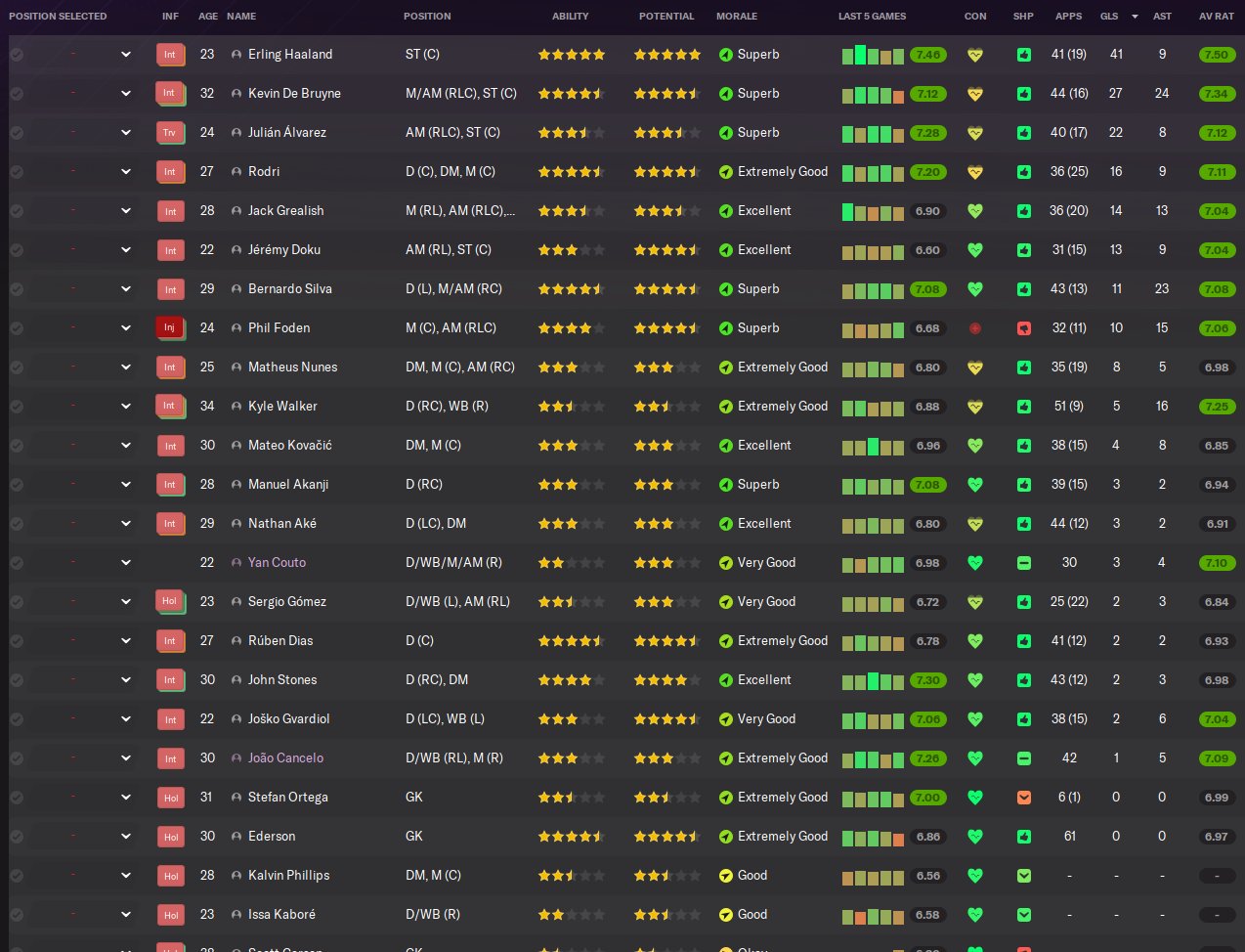
Task: Open position dropdown for Manuel Akanji
Action: (x=126, y=485)
